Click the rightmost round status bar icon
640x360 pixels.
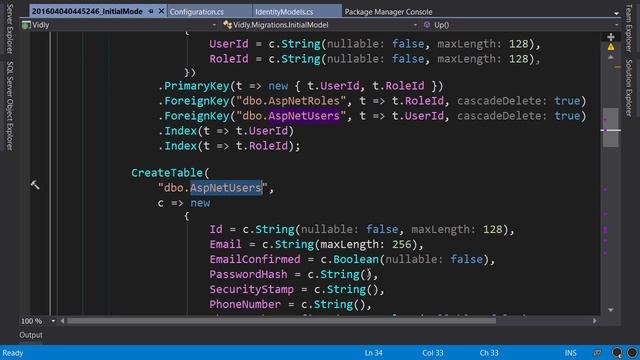(x=632, y=353)
